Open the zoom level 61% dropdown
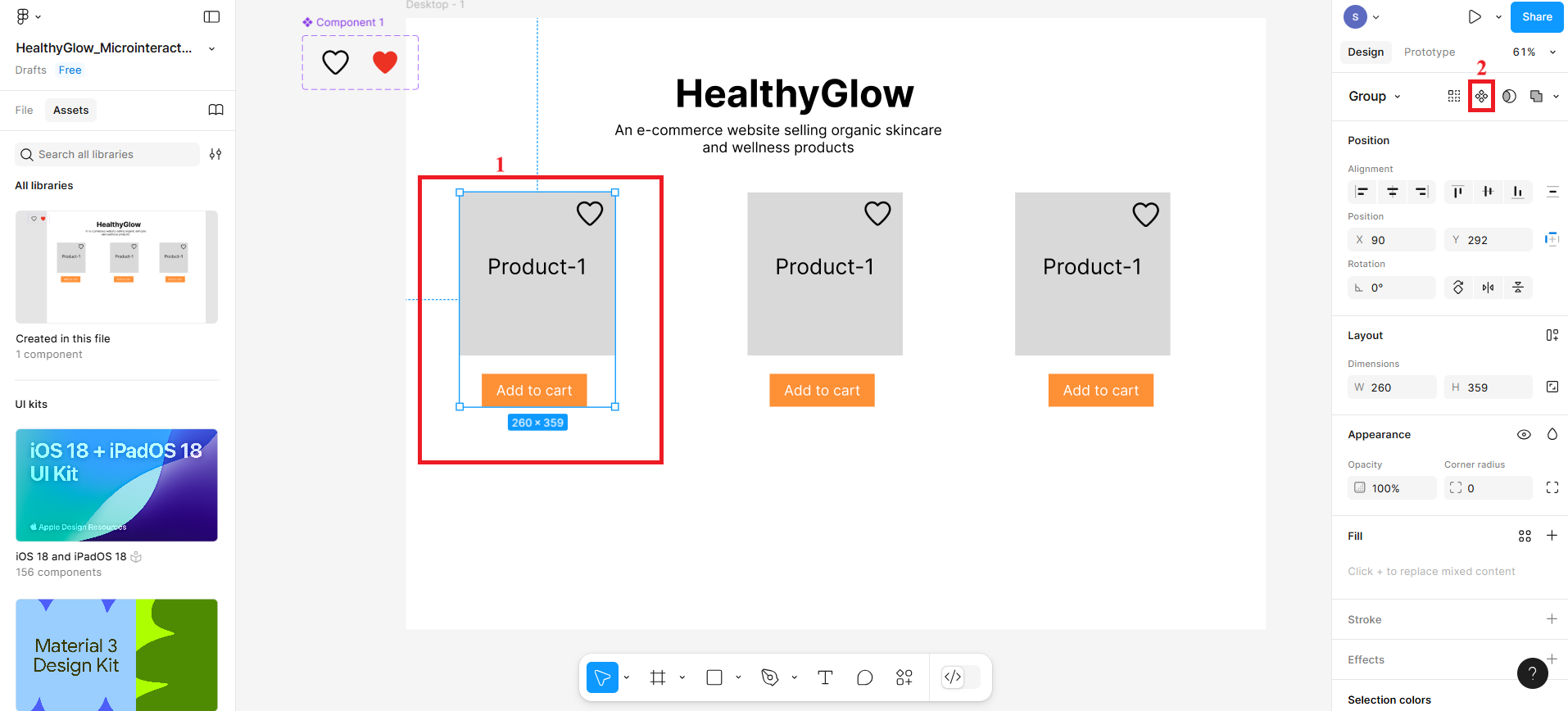 (1534, 52)
